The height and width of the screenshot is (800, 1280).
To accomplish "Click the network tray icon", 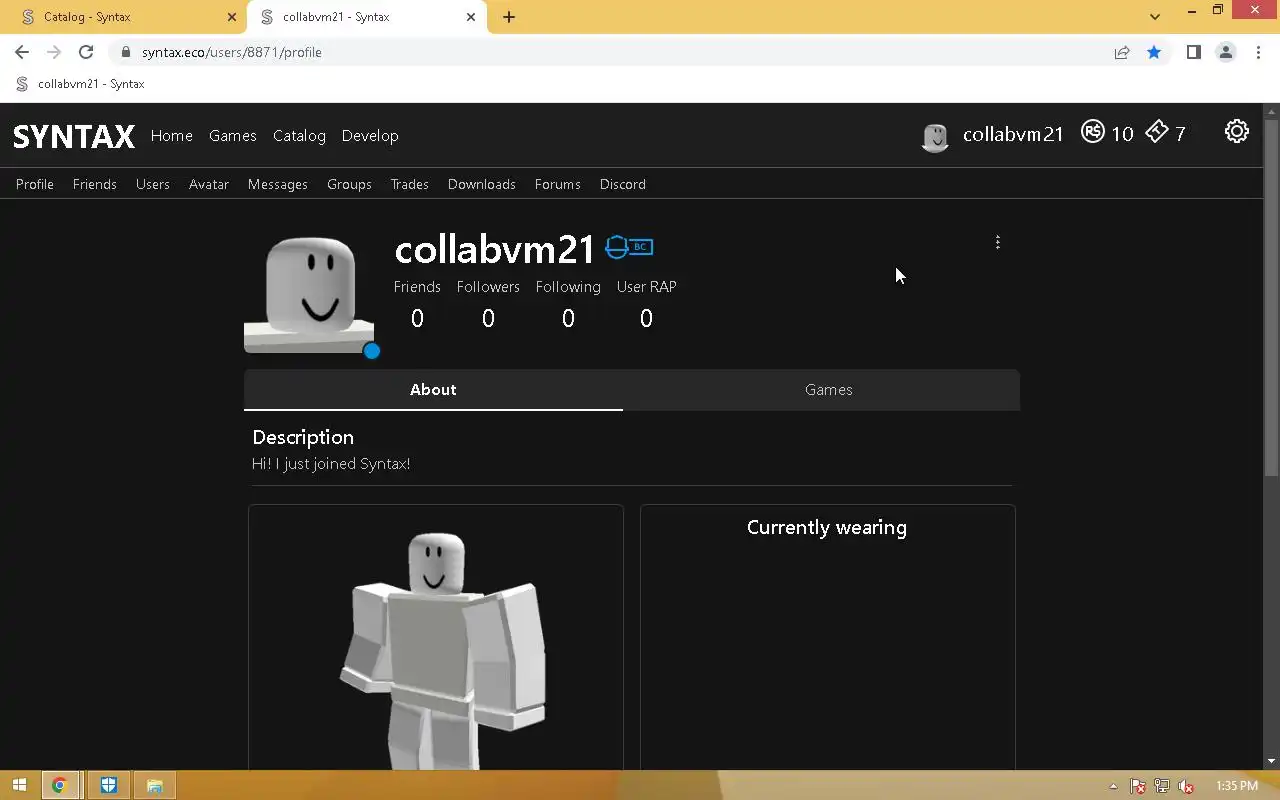I will tap(1162, 786).
